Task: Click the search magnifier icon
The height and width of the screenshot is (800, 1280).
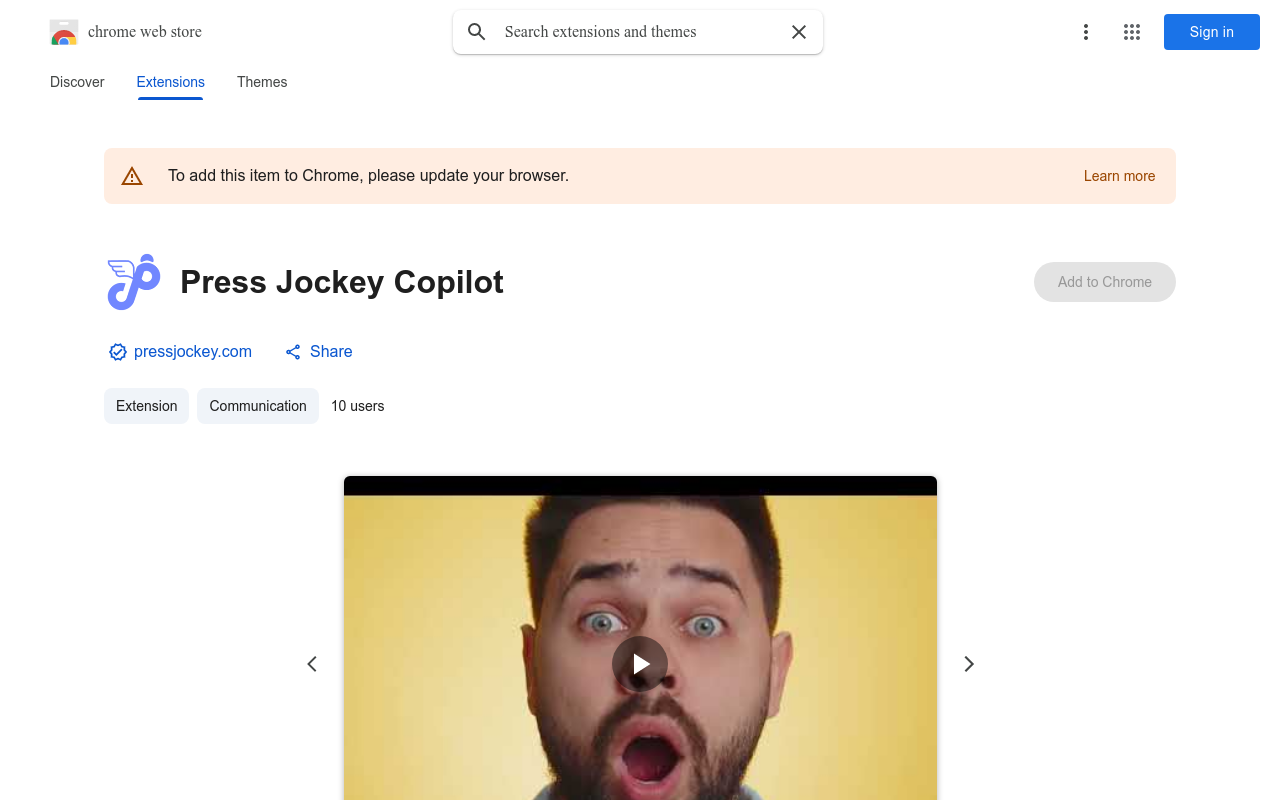Action: tap(477, 32)
